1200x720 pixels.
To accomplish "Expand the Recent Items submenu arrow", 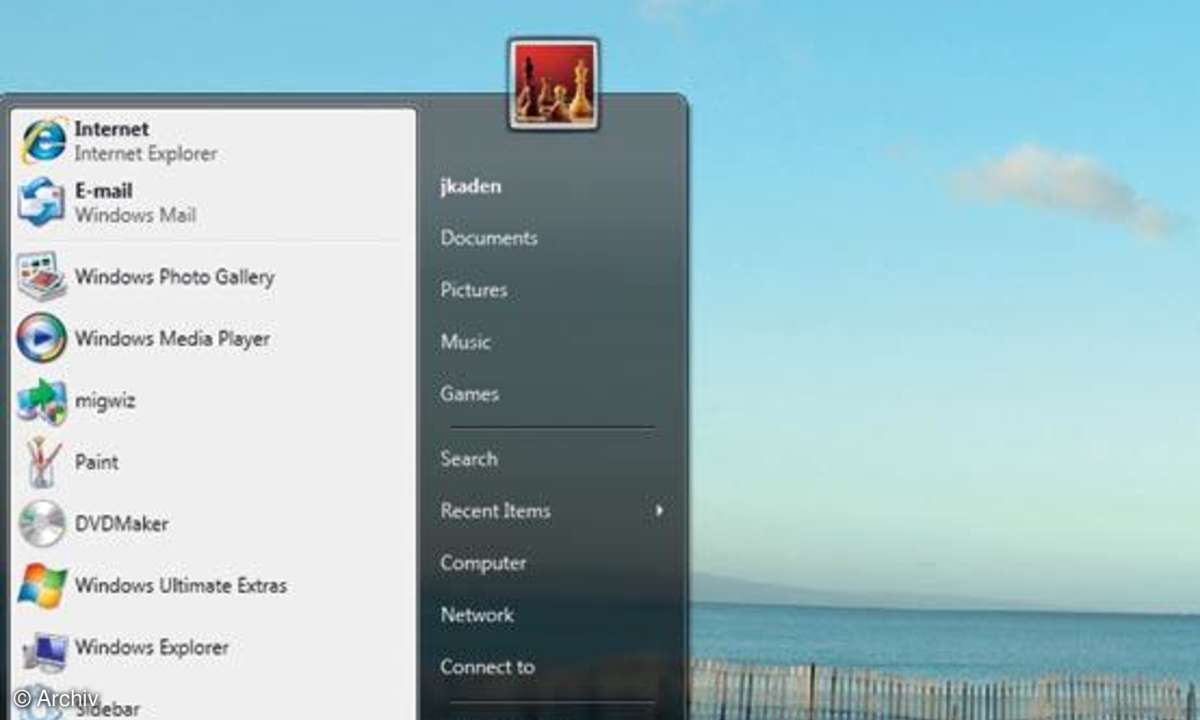I will [659, 511].
